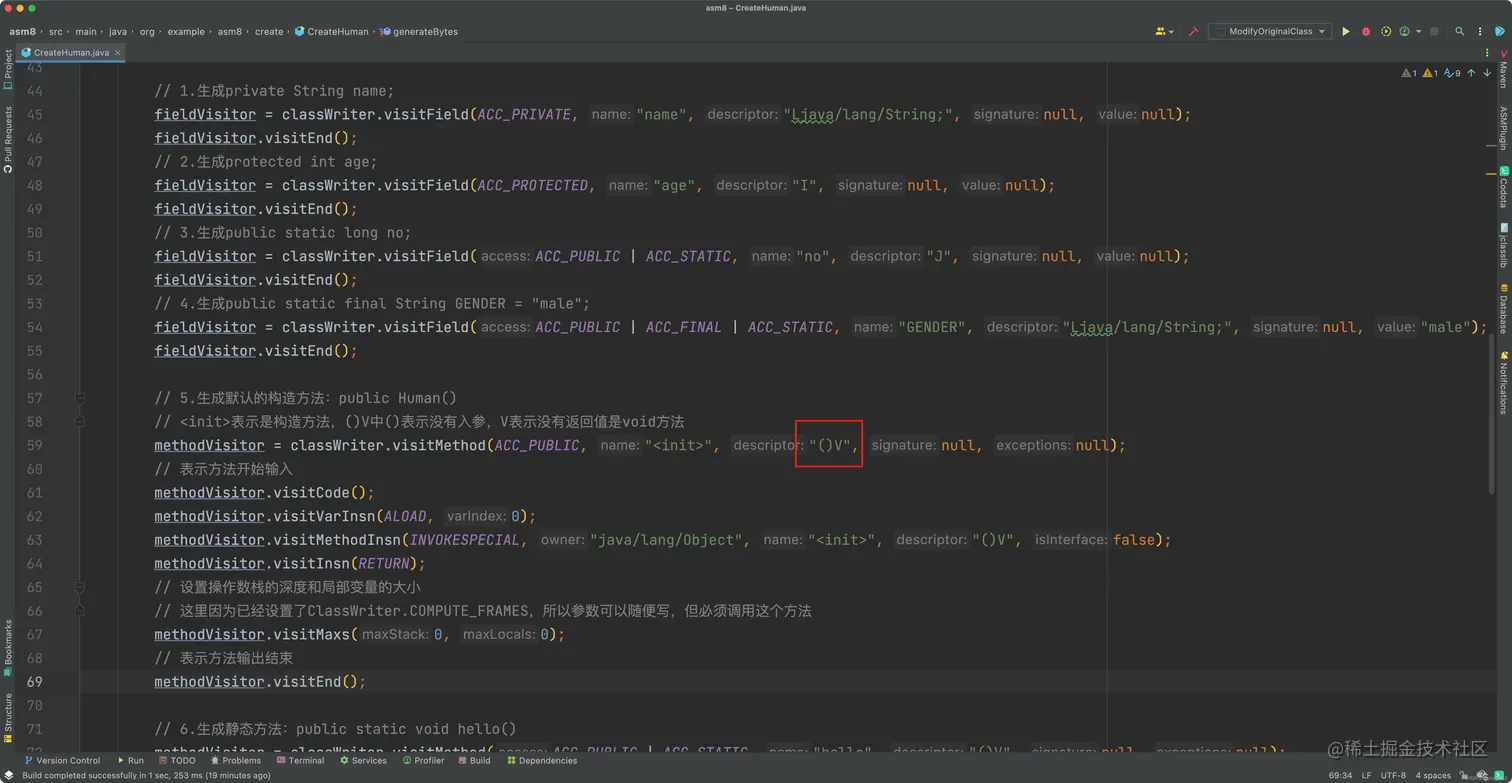Click generateBytes method breadcrumb
This screenshot has width=1512, height=783.
click(418, 32)
